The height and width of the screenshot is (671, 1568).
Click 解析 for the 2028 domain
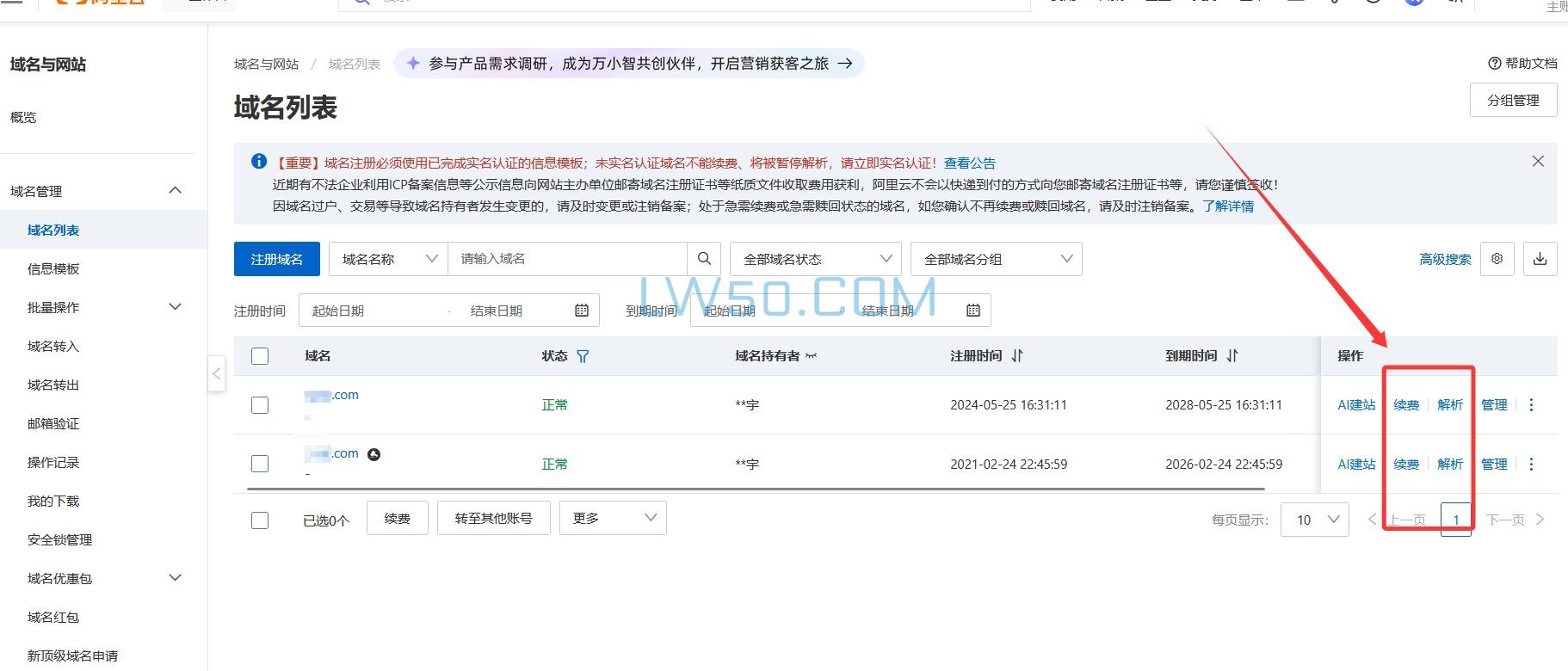pos(1450,405)
